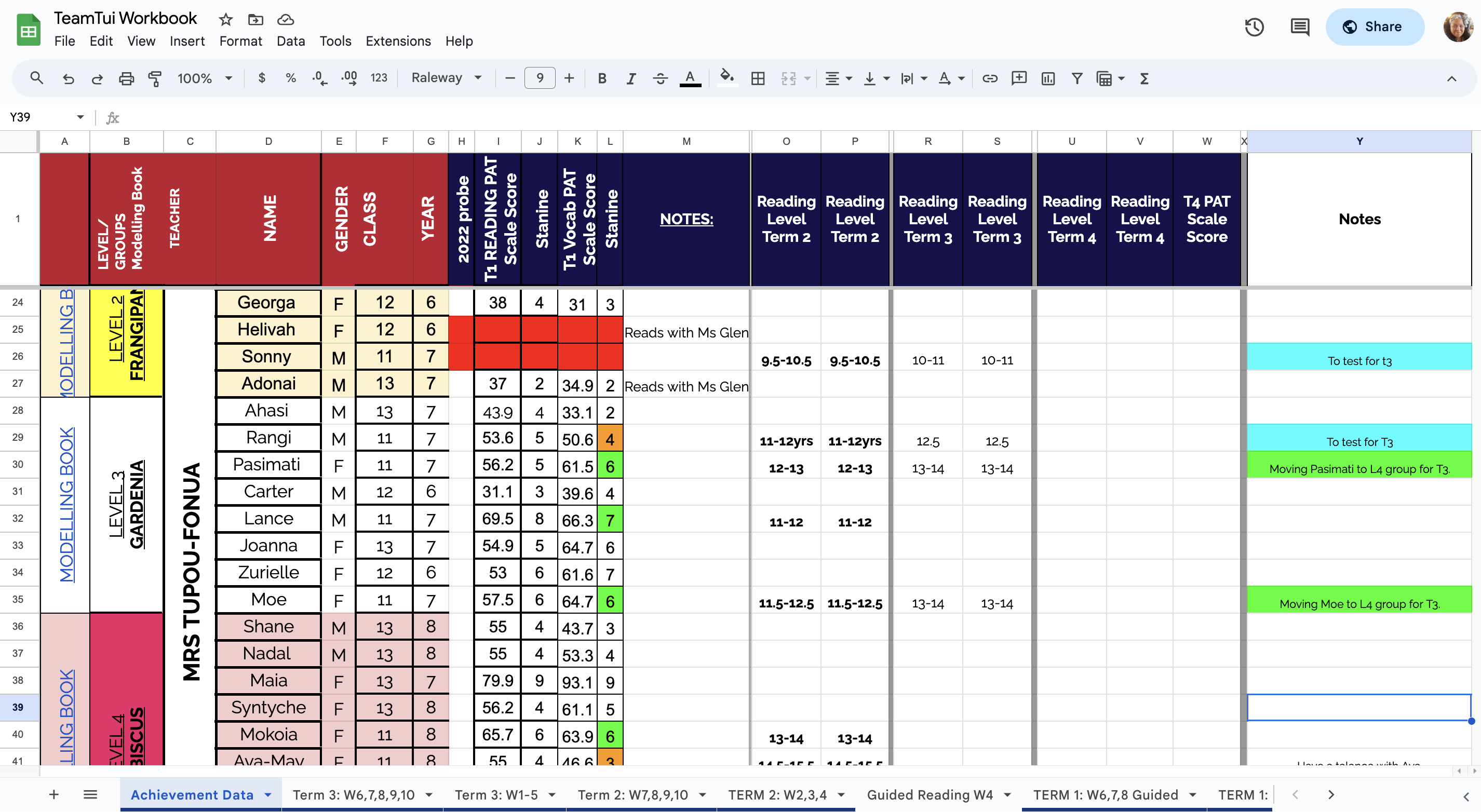Switch to Term 3: W1-5 sheet tab
This screenshot has width=1481, height=812.
[496, 795]
